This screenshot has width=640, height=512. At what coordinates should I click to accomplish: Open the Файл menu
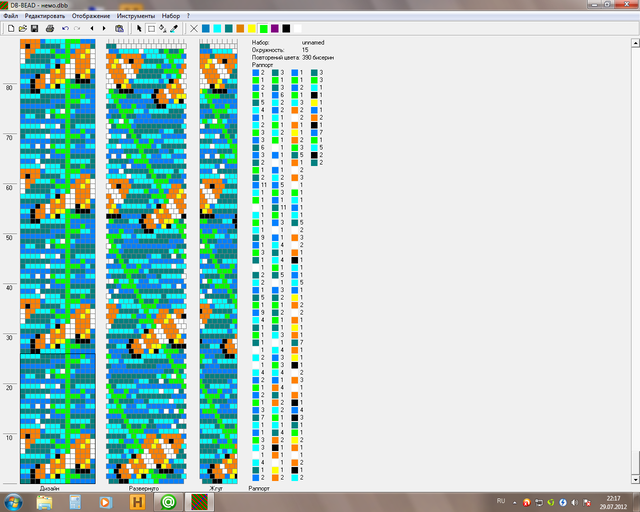click(11, 16)
